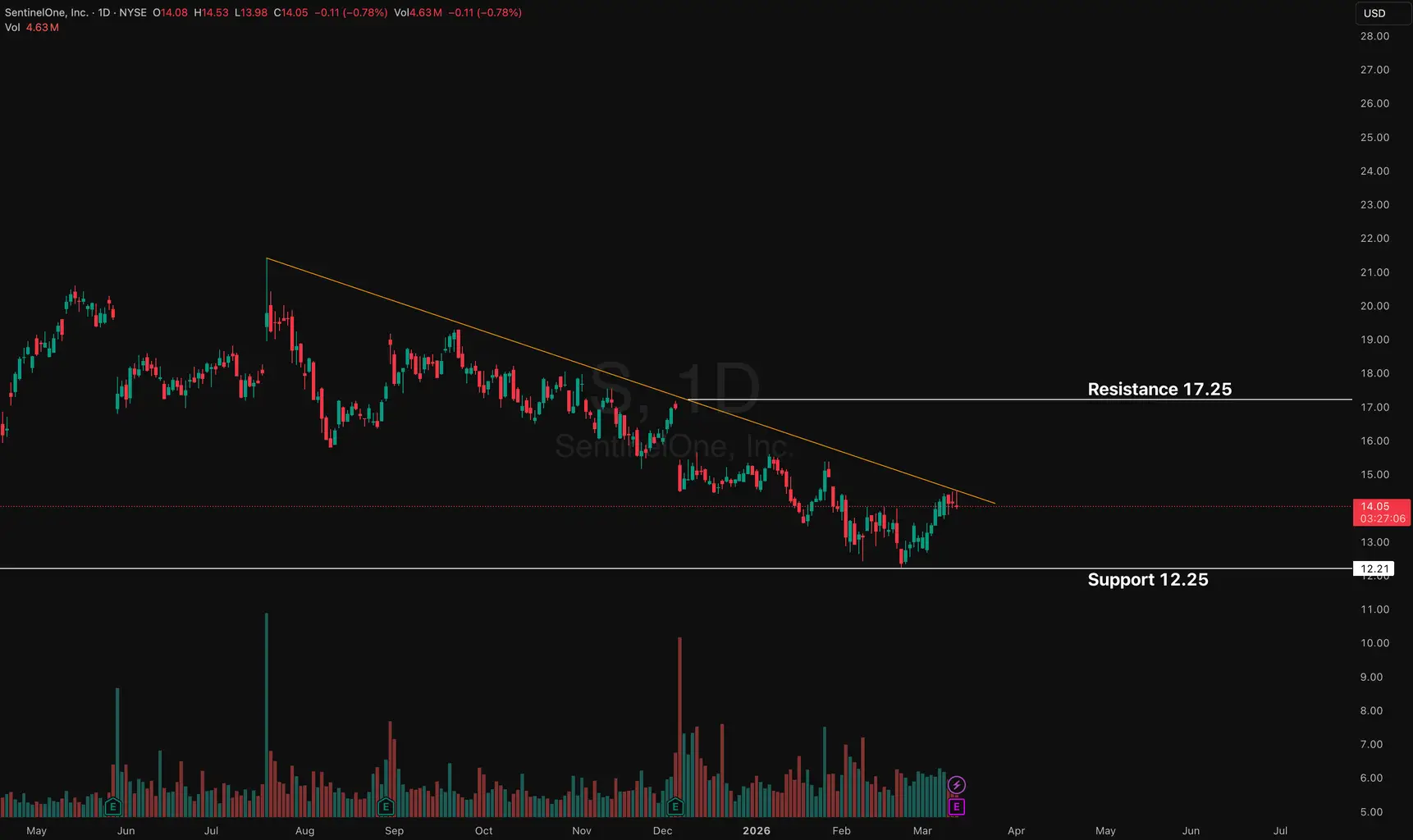Select the Resistance 17.25 text label
Image resolution: width=1413 pixels, height=840 pixels.
click(x=1159, y=389)
